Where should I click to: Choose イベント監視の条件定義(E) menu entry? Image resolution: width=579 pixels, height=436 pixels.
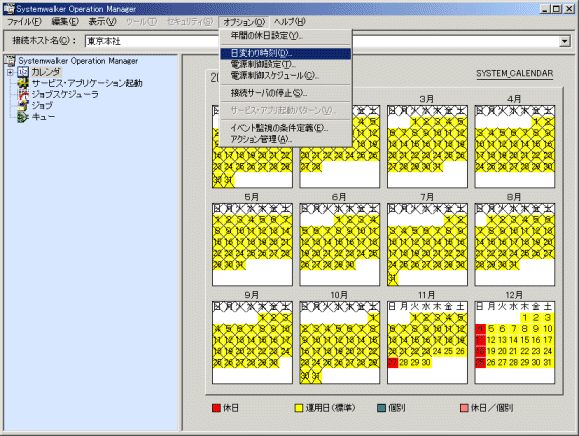tap(285, 128)
